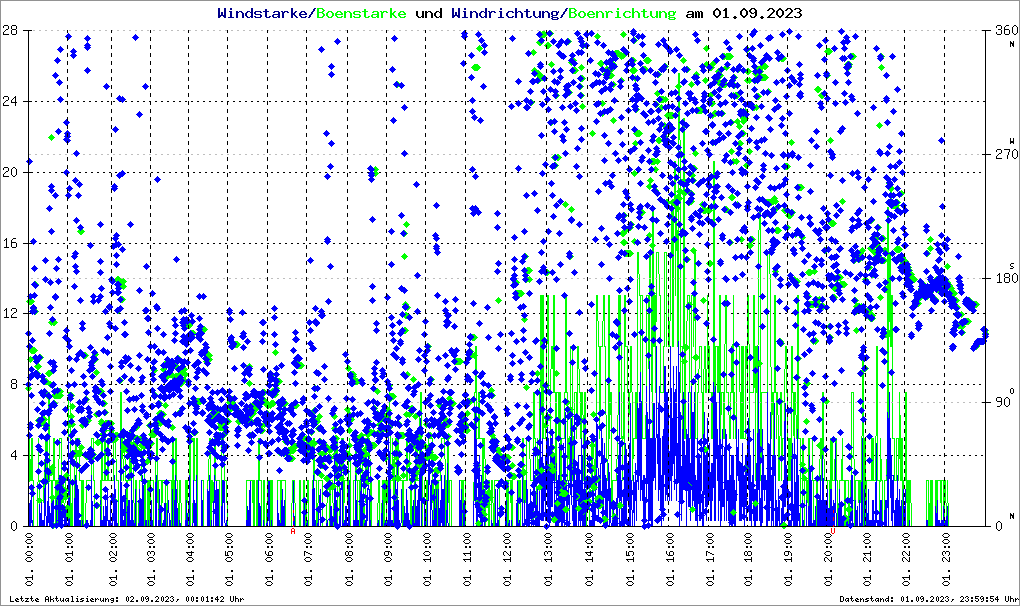Screen dimensions: 1020x606
Task: Click the '90' label on the right axis
Action: 1004,402
